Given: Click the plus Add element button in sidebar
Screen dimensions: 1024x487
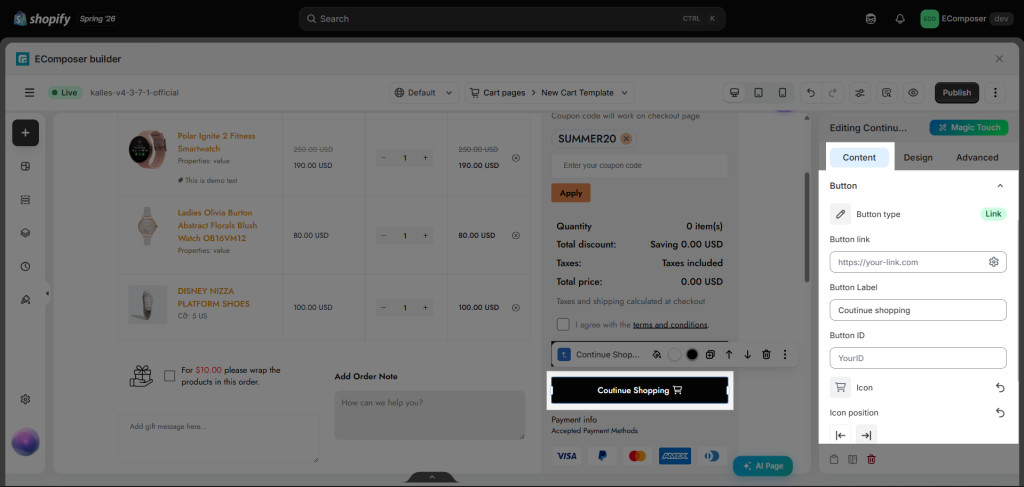Looking at the screenshot, I should [25, 133].
